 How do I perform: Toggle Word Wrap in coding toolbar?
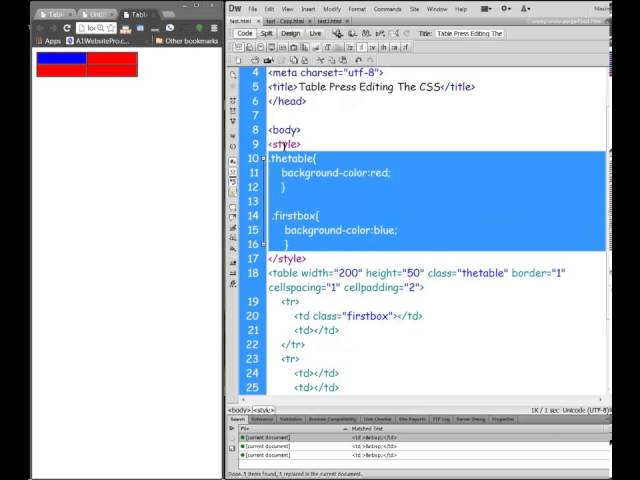pos(233,182)
